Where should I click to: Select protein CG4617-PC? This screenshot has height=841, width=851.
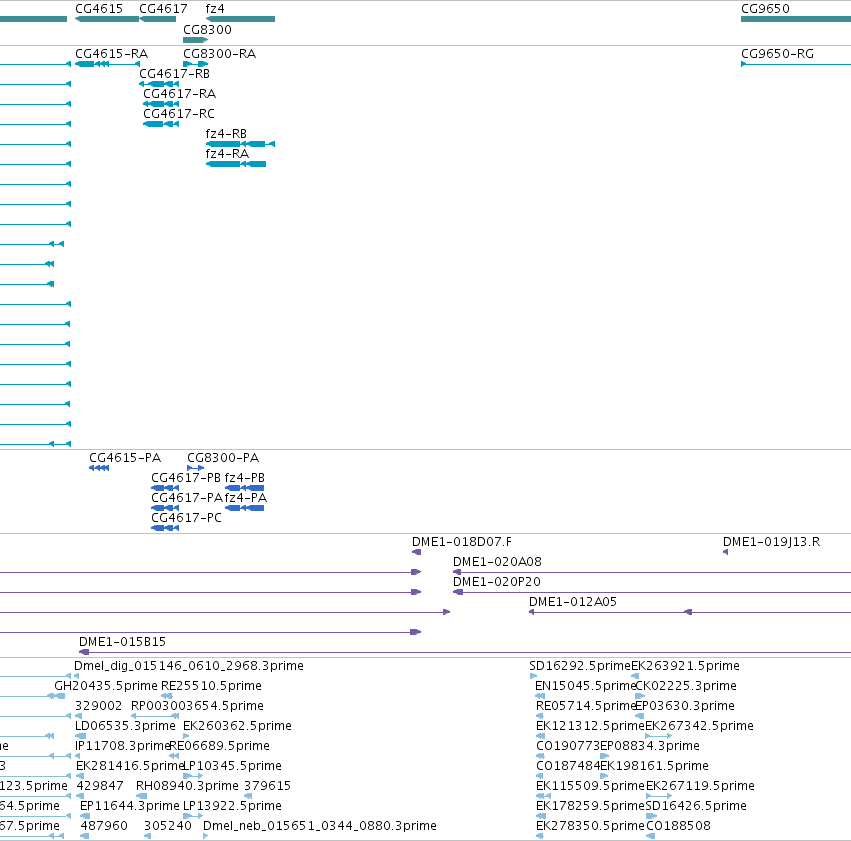[186, 518]
